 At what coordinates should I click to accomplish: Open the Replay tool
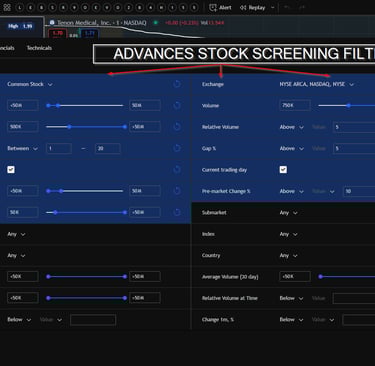click(x=253, y=8)
